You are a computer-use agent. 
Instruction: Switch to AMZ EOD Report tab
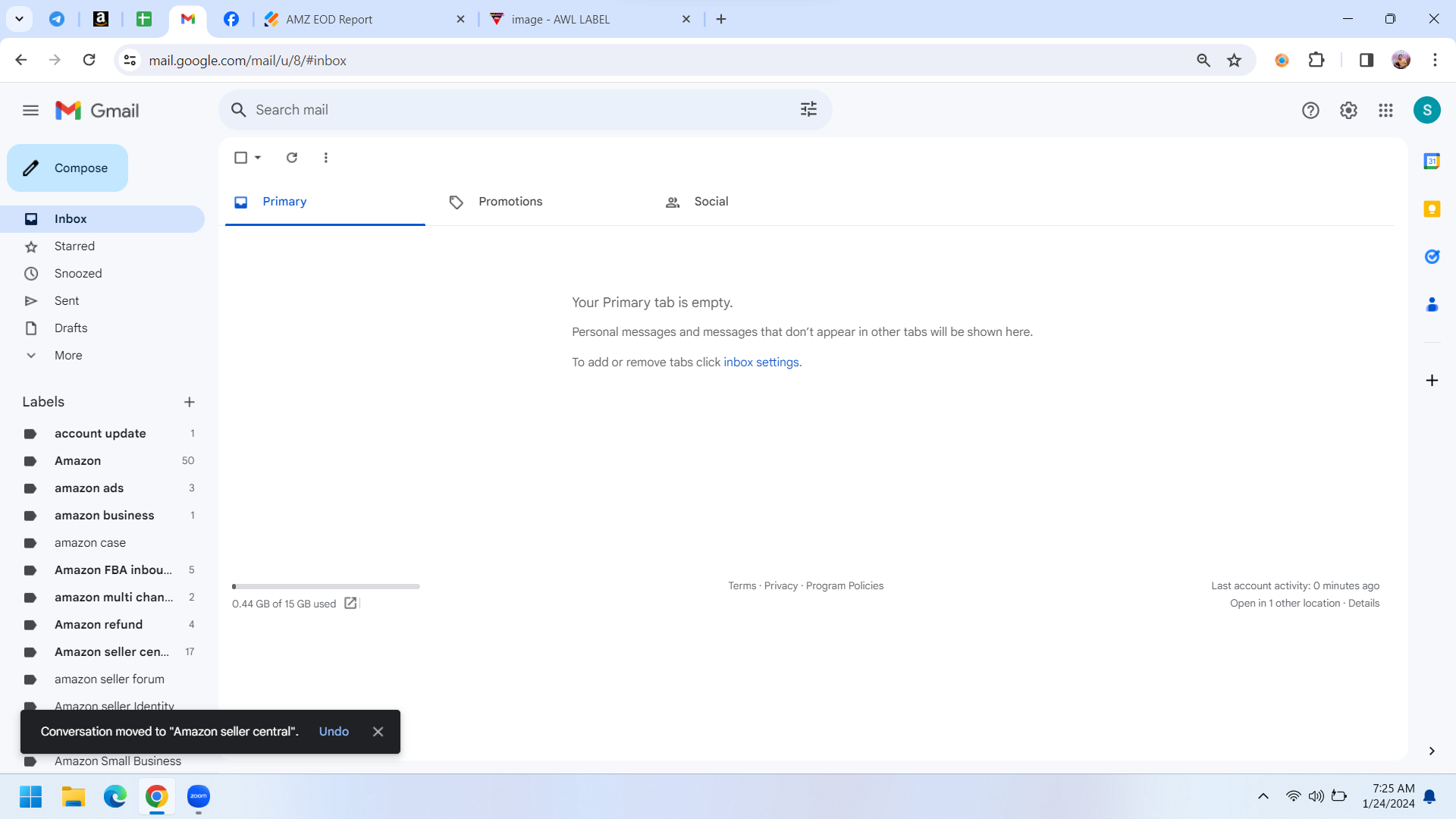(365, 19)
